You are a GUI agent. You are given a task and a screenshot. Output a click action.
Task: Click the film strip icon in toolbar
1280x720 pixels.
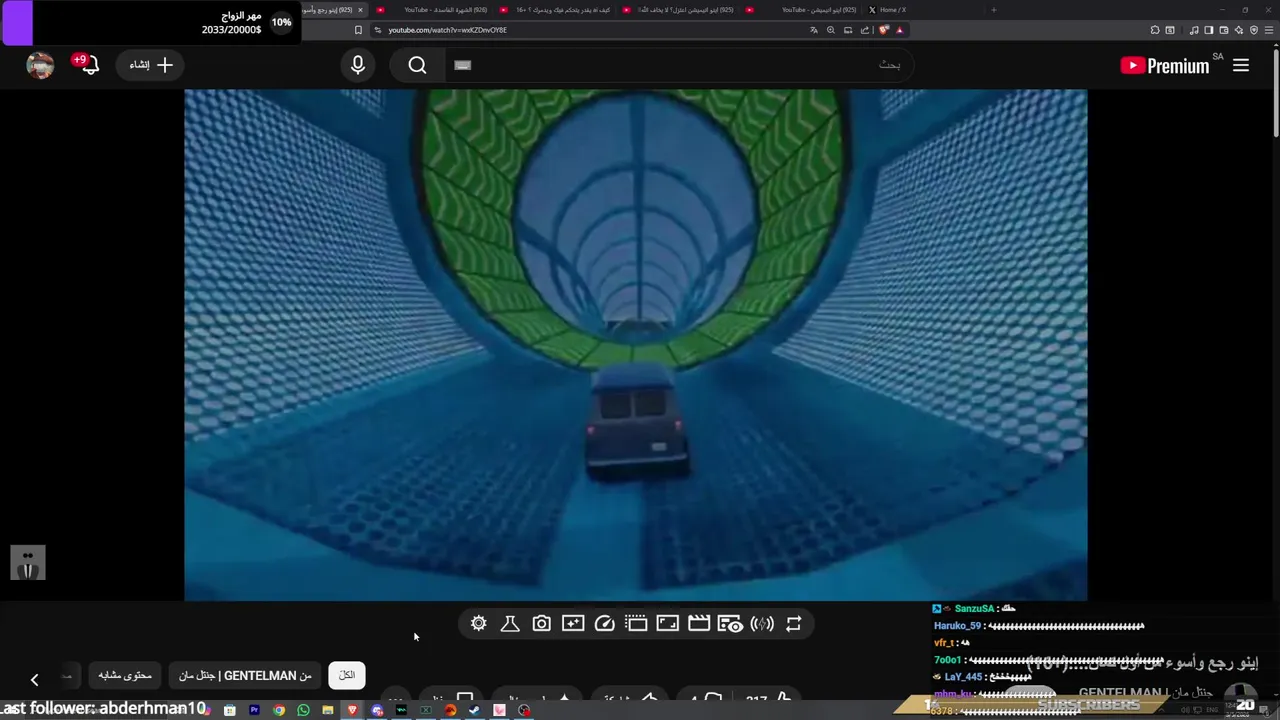[x=636, y=623]
